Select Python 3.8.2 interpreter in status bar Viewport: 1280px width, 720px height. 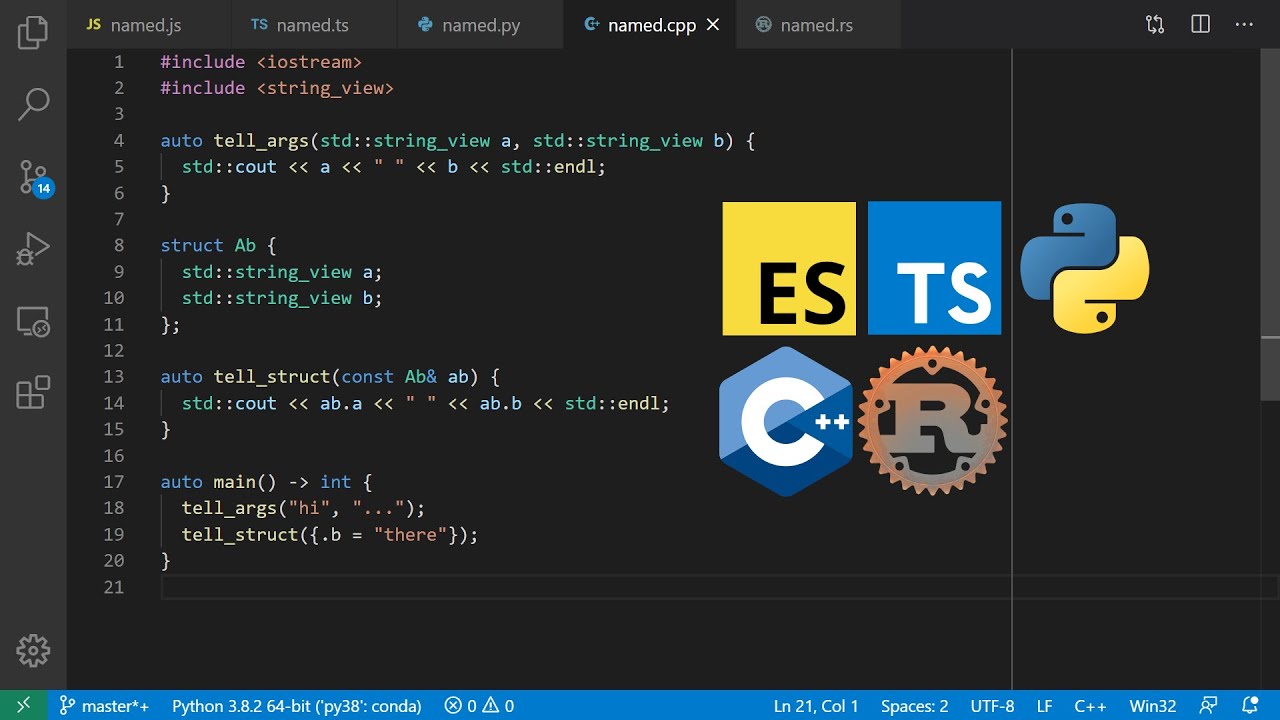(x=297, y=705)
